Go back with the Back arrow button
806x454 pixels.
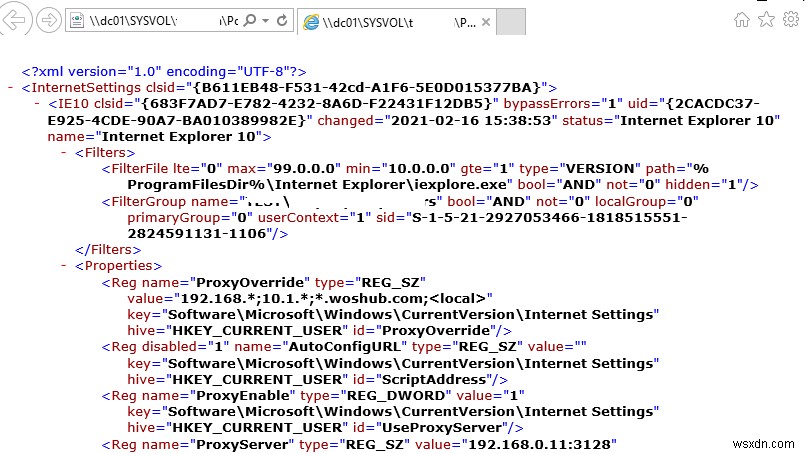pyautogui.click(x=15, y=20)
